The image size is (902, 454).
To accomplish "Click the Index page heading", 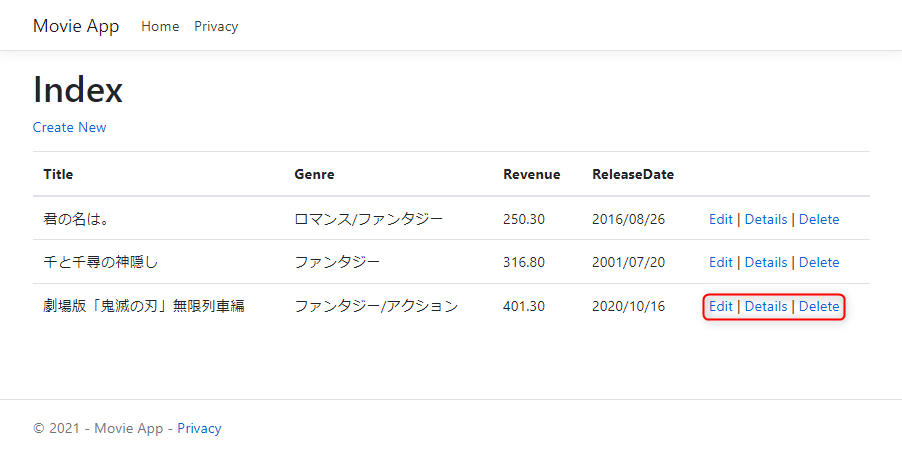I will (78, 90).
